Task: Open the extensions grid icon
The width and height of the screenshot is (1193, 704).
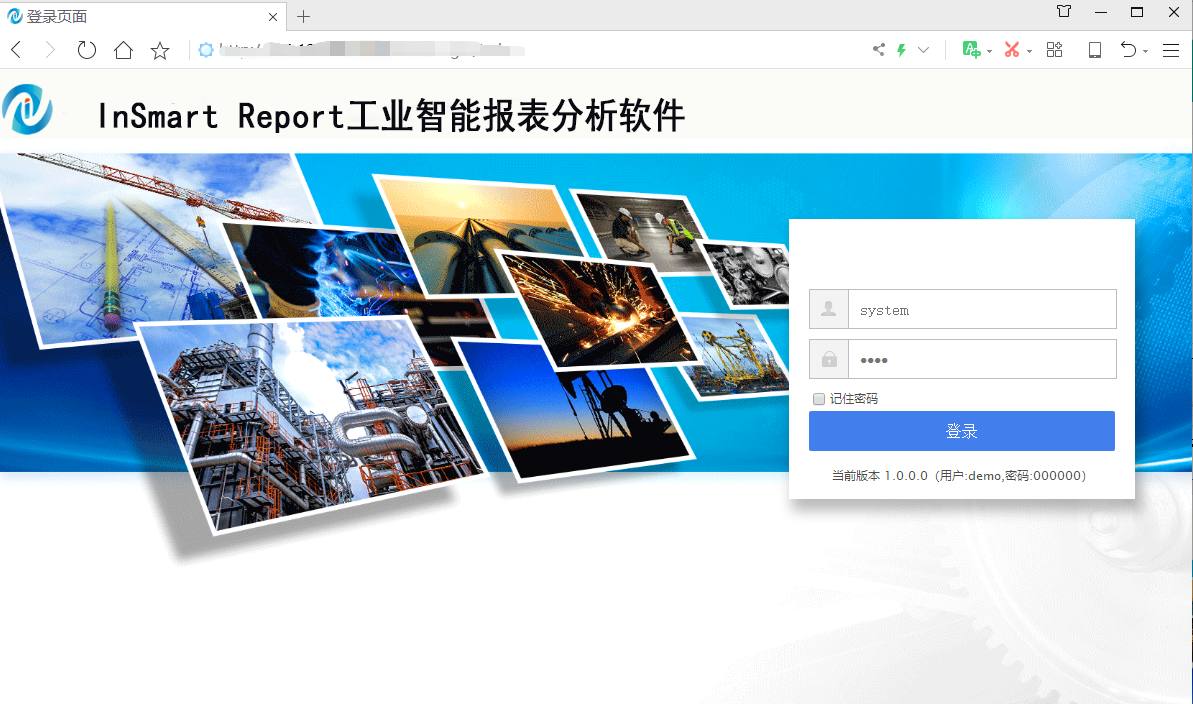Action: pyautogui.click(x=1055, y=49)
